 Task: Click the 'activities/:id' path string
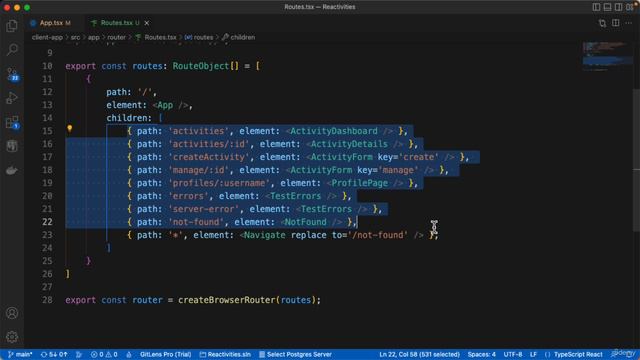pos(209,144)
